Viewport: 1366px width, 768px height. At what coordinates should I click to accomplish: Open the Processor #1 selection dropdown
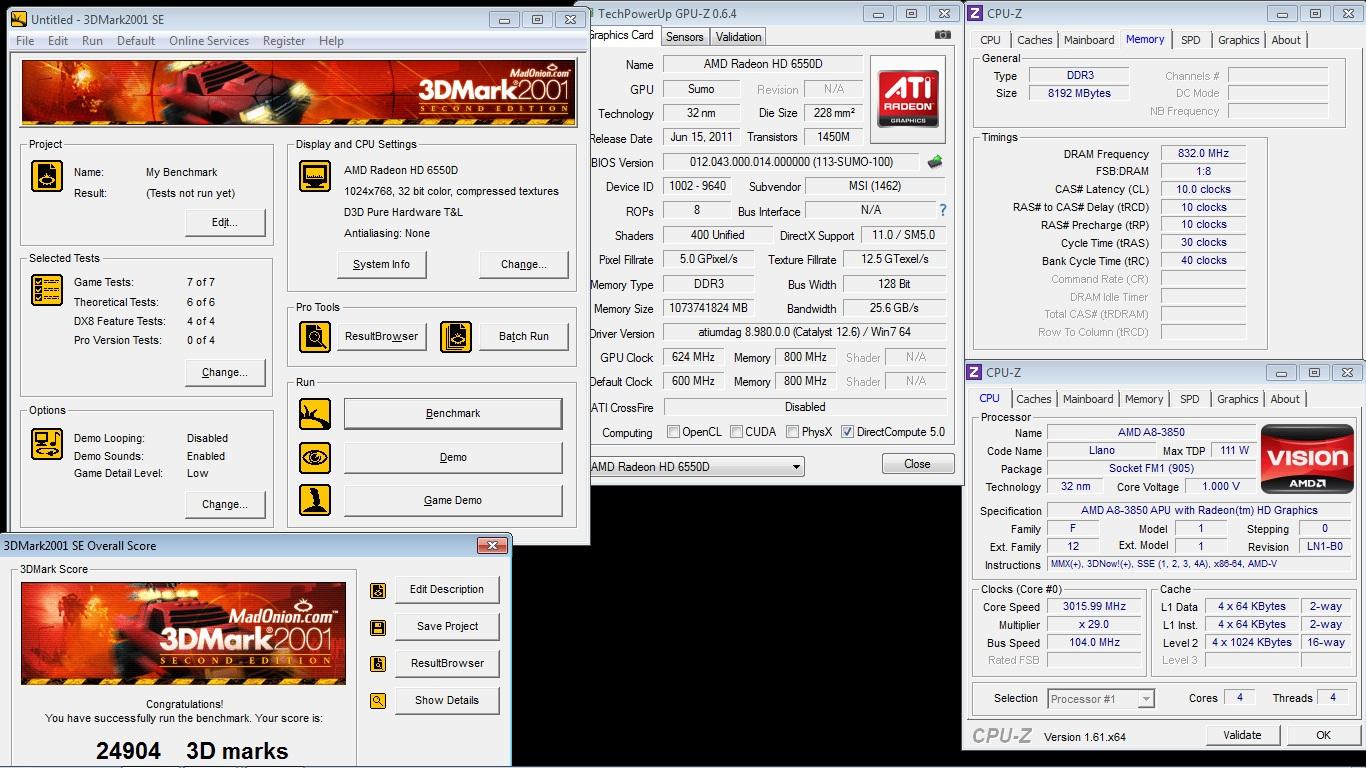(1146, 699)
